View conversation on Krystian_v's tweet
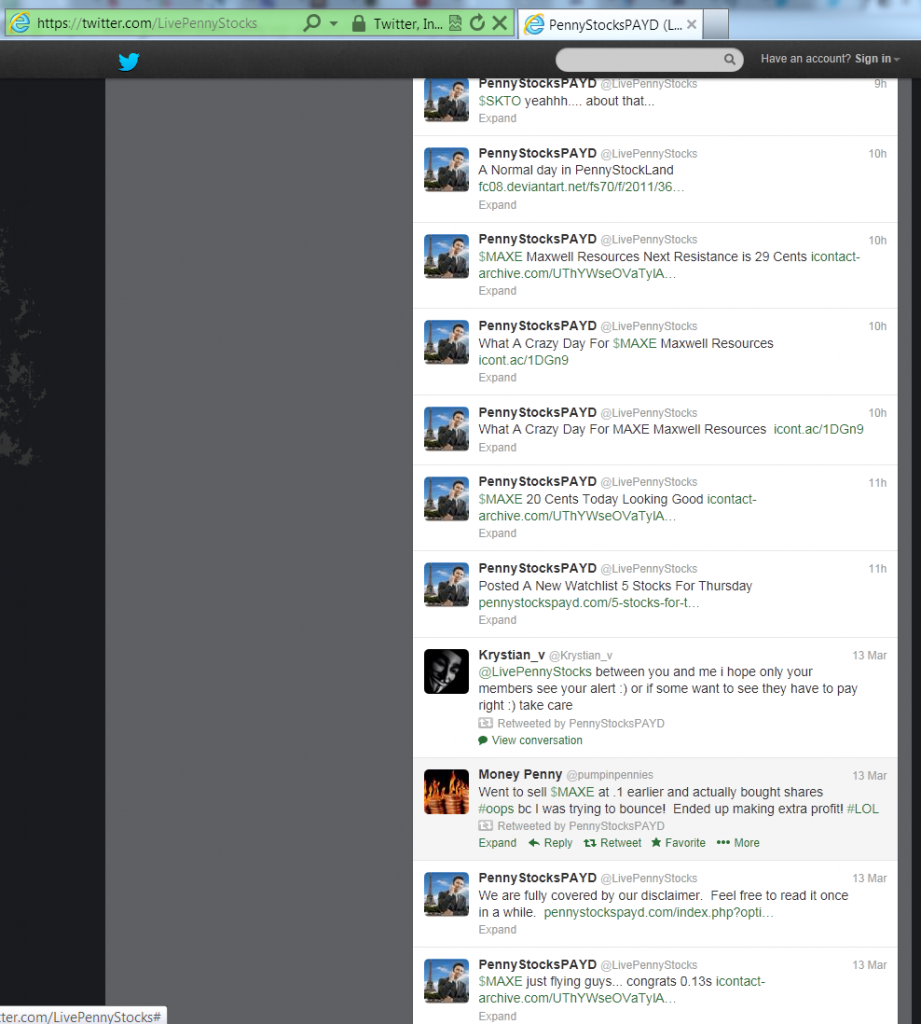Screen dimensions: 921x1024 pyautogui.click(x=536, y=740)
